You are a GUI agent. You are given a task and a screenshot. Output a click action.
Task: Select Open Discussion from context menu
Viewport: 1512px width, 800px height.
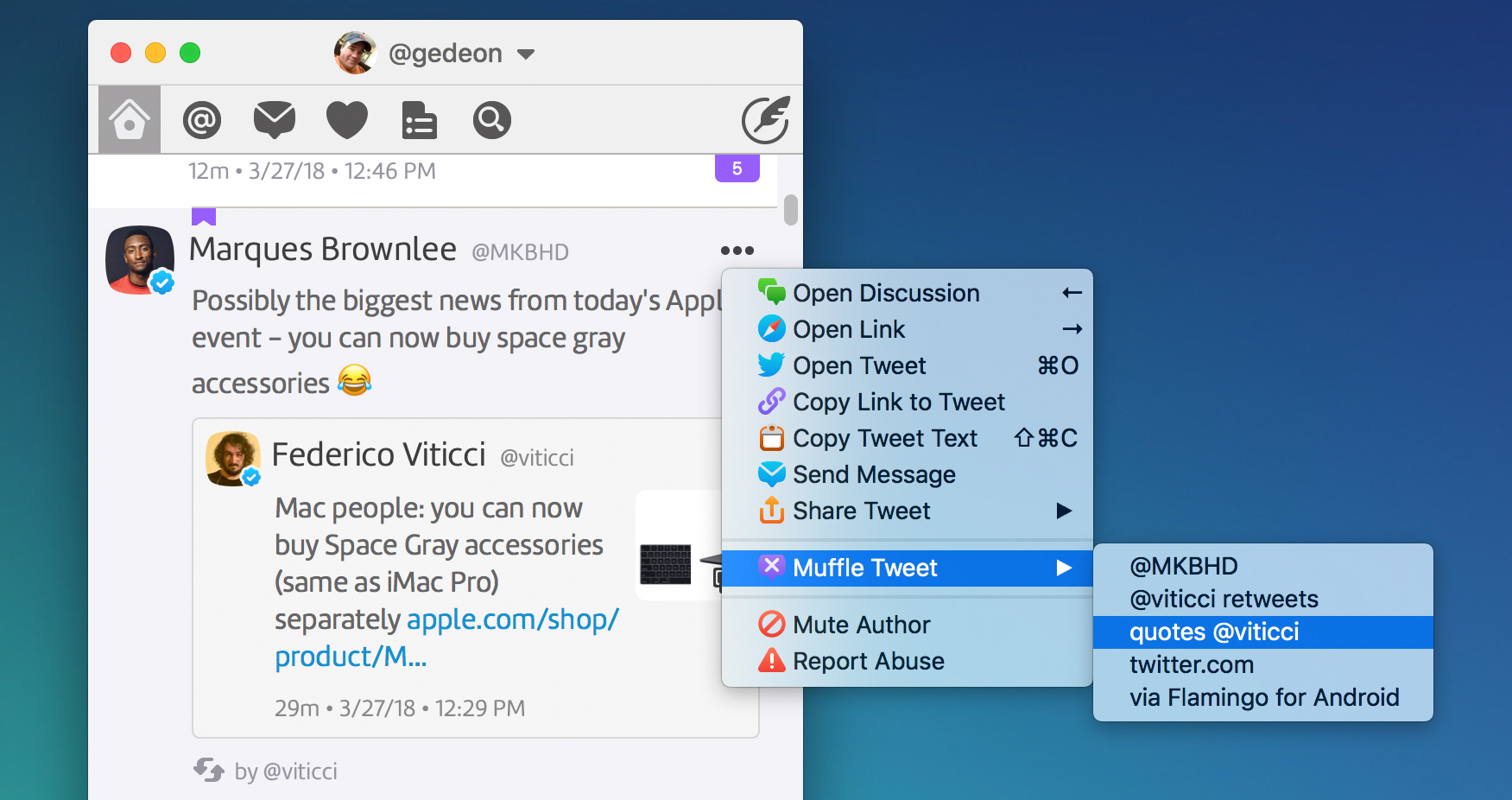pyautogui.click(x=886, y=293)
